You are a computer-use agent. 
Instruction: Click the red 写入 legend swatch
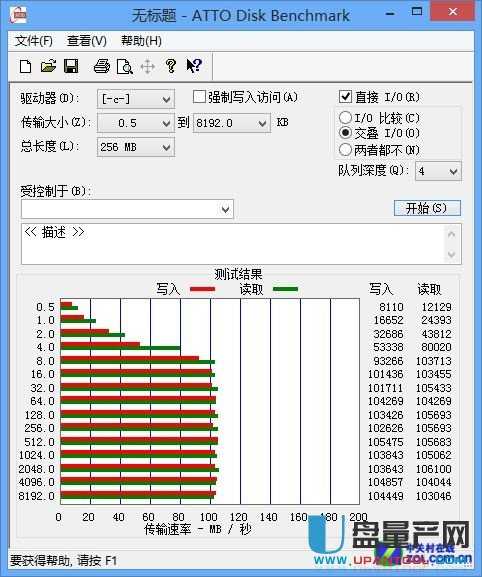click(x=202, y=289)
